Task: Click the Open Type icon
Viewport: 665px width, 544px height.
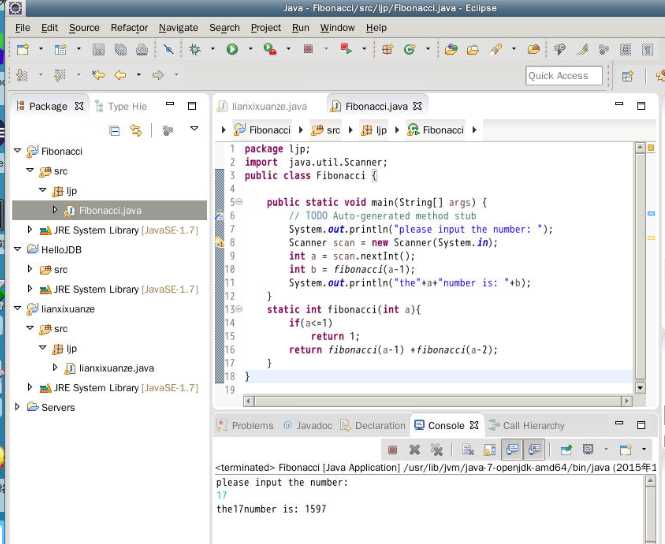Action: tap(451, 50)
